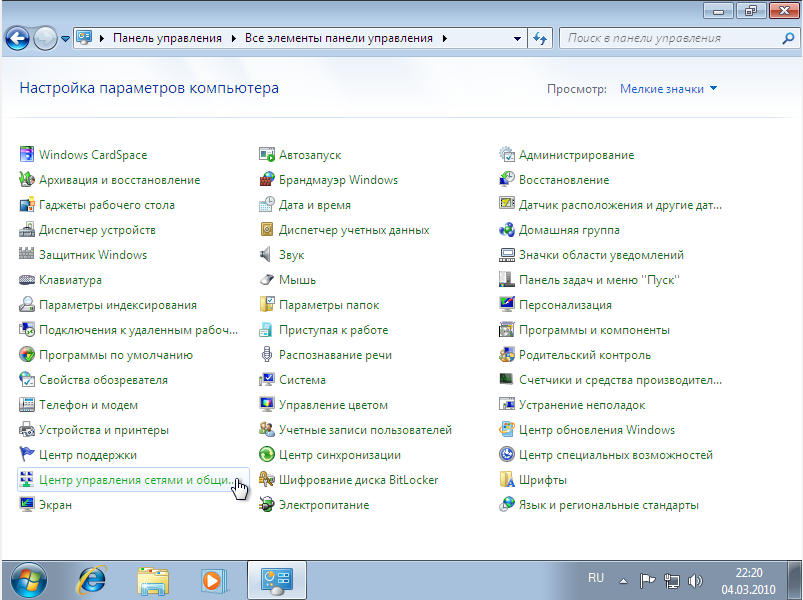Expand arrow after Все элементы панели управления

445,38
